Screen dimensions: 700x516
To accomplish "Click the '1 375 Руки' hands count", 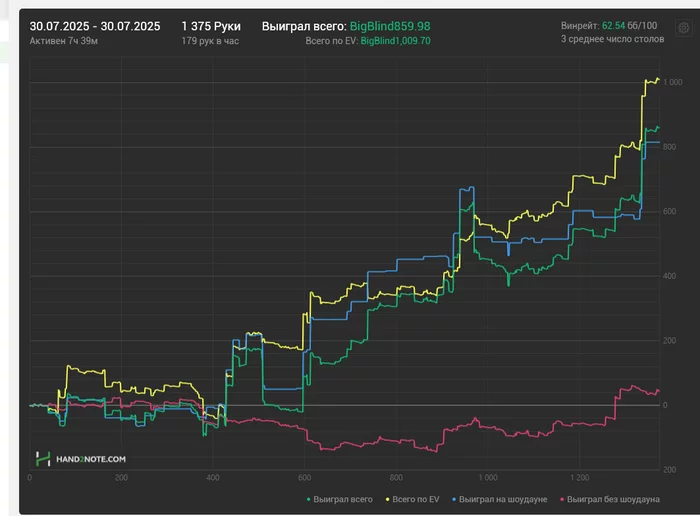I will tap(211, 26).
